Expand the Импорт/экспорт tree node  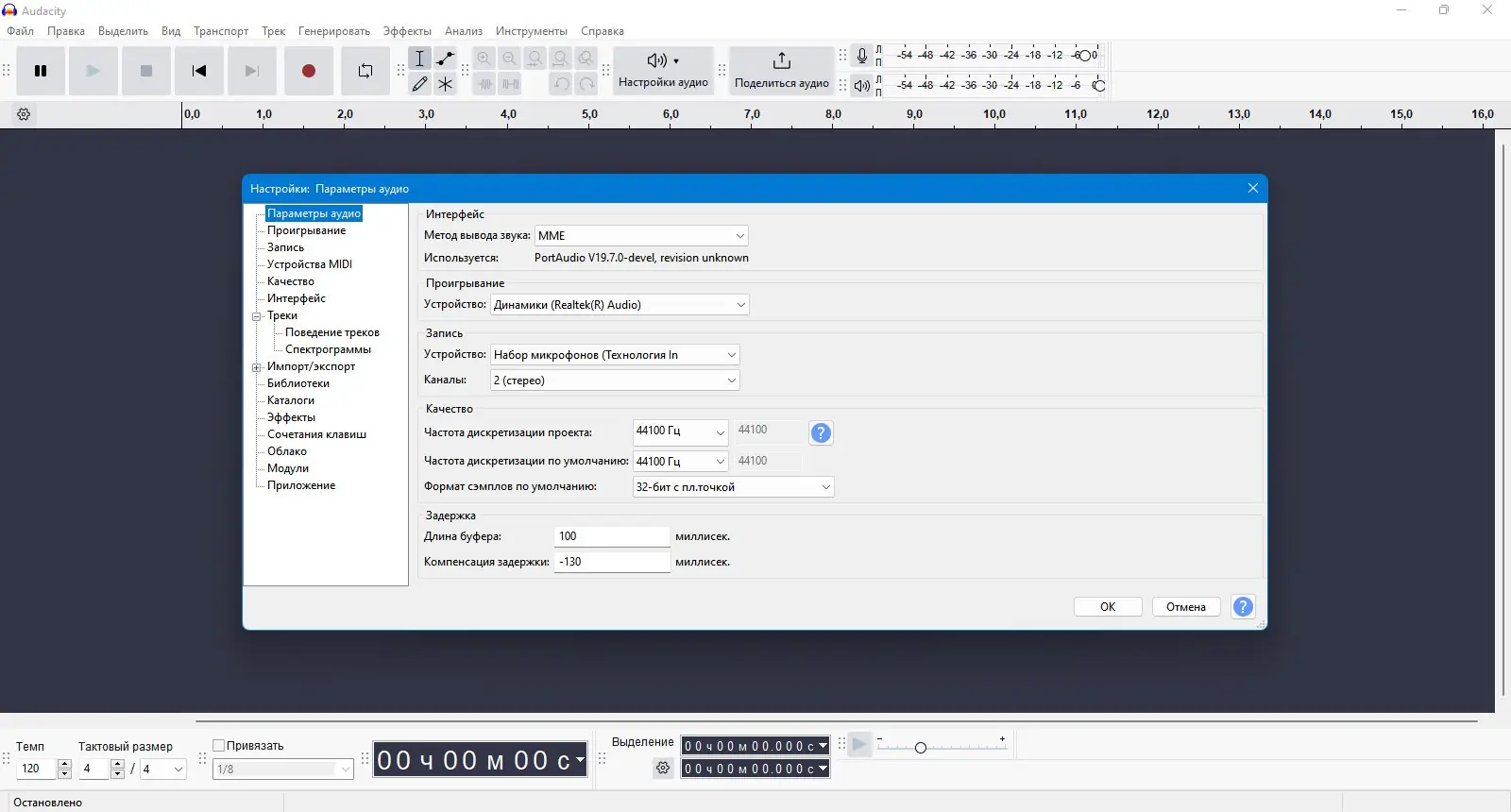point(256,367)
